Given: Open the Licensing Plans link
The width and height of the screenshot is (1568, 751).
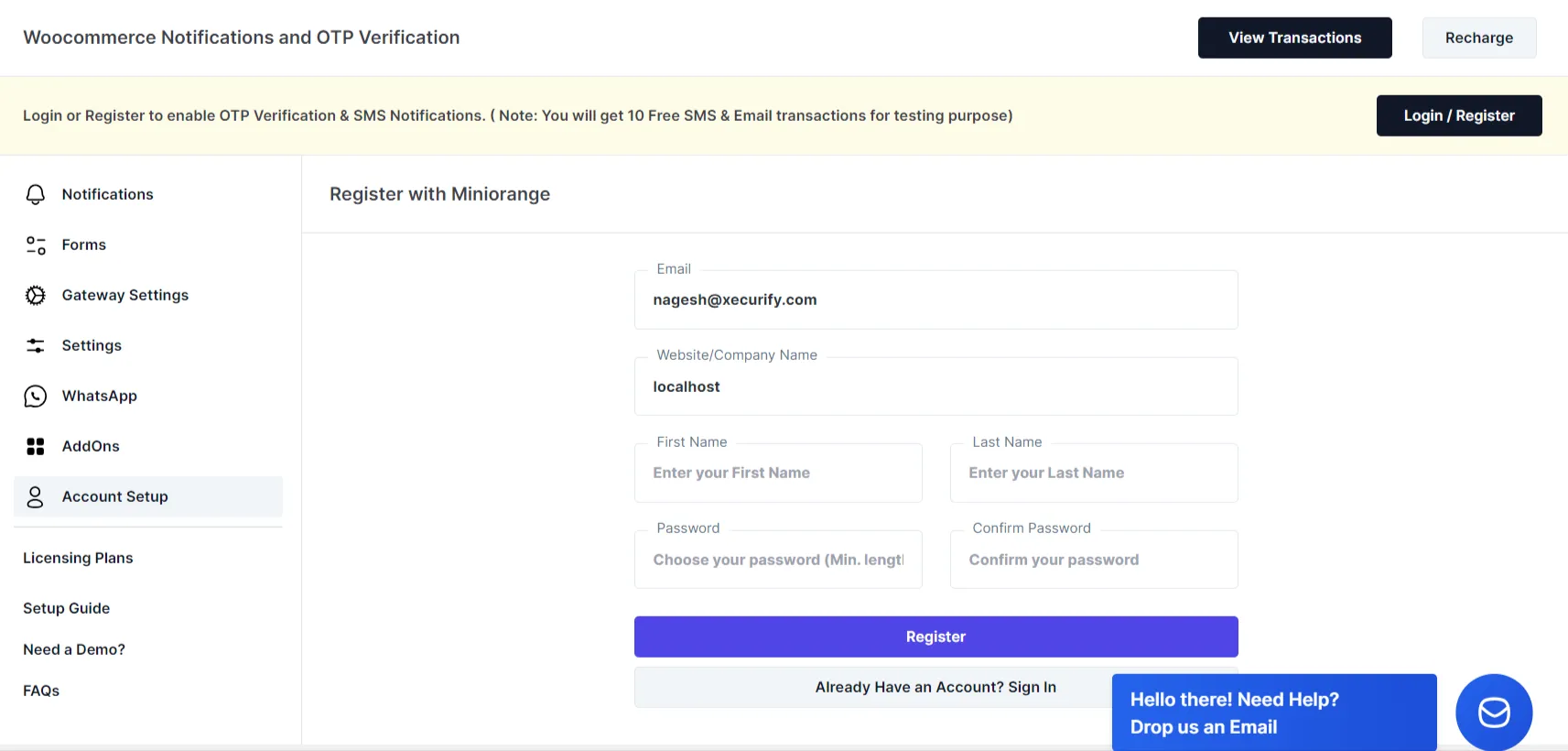Looking at the screenshot, I should (x=78, y=558).
